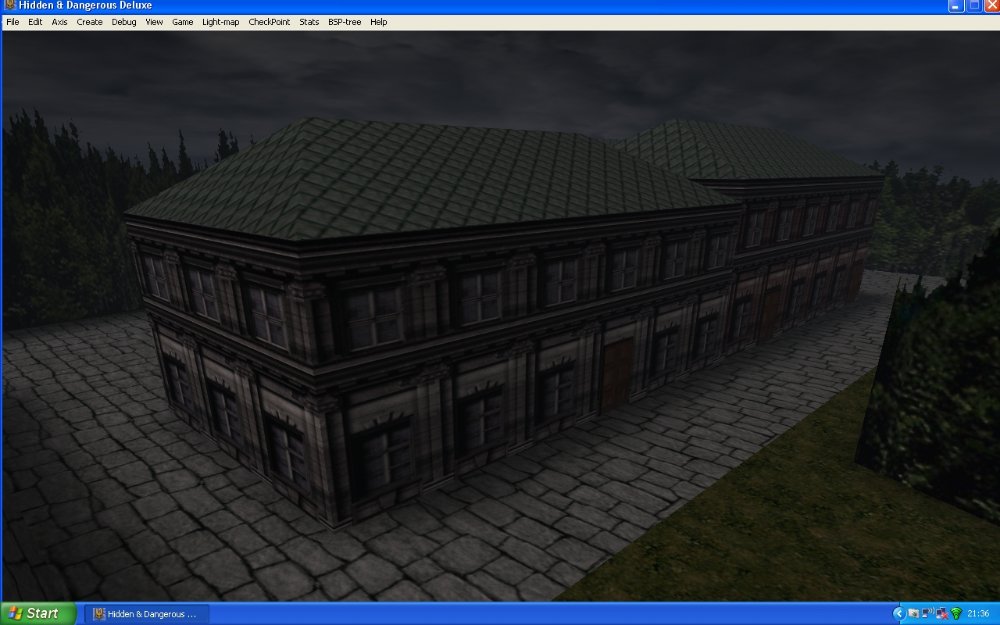
Task: Open the CheckPoint menu
Action: 269,22
